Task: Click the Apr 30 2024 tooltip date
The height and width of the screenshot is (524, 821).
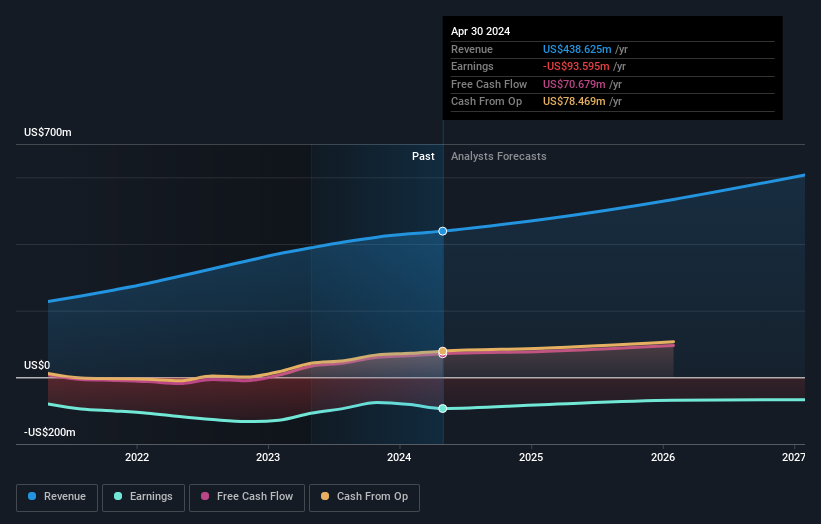Action: (481, 31)
